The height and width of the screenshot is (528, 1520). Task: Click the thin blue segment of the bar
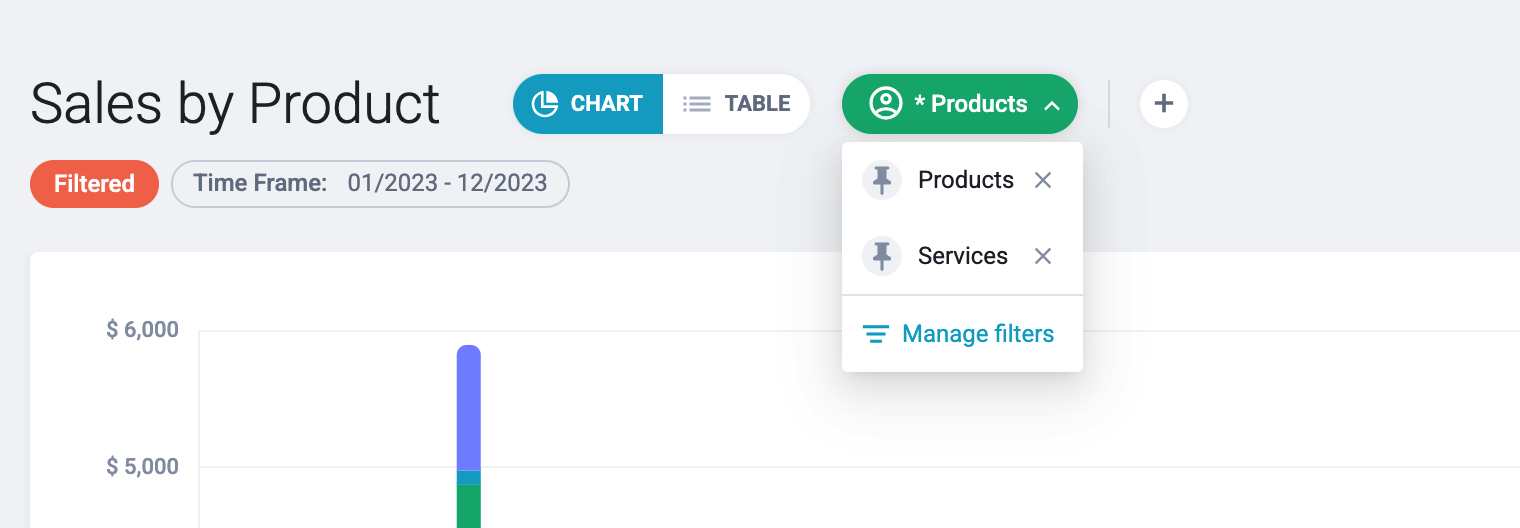pyautogui.click(x=469, y=478)
